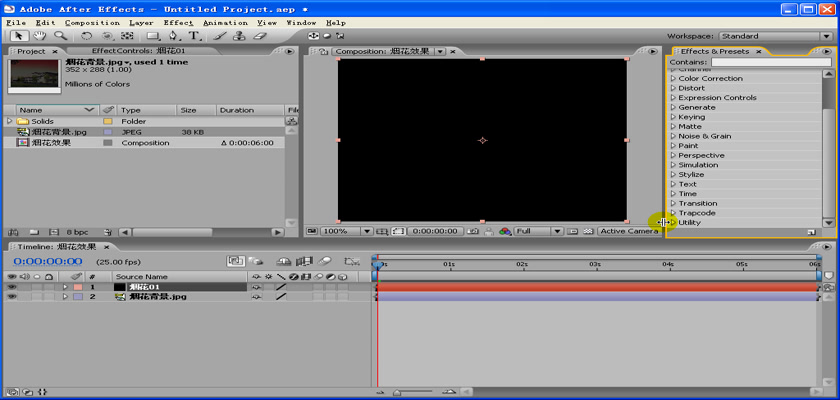Select the Eraser tool
The image size is (840, 400).
[x=259, y=36]
